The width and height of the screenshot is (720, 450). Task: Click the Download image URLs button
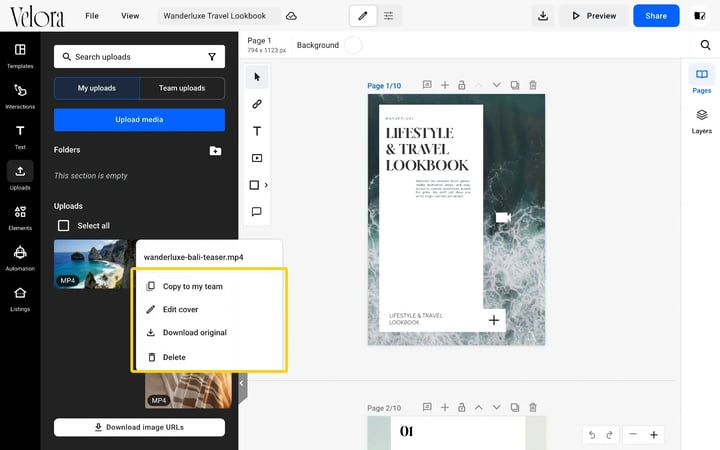point(139,428)
